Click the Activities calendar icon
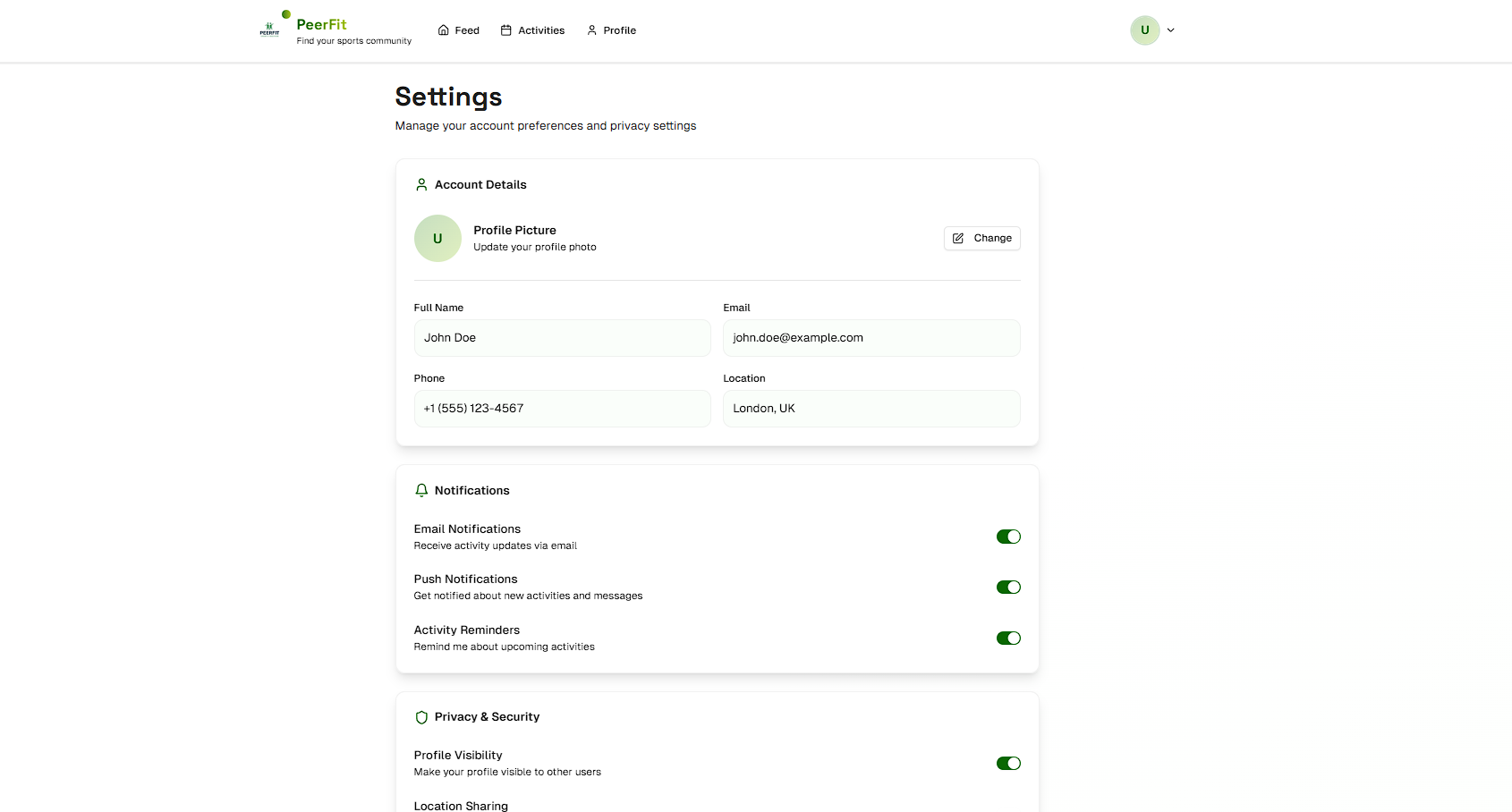1512x812 pixels. coord(506,30)
